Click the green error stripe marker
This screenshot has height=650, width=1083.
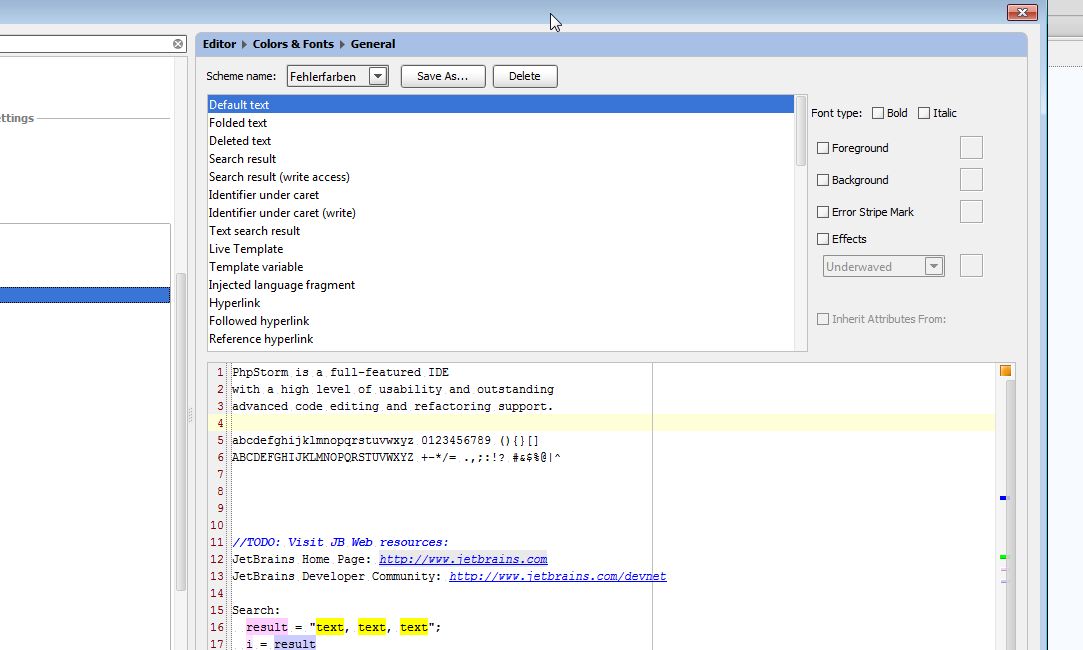1004,556
